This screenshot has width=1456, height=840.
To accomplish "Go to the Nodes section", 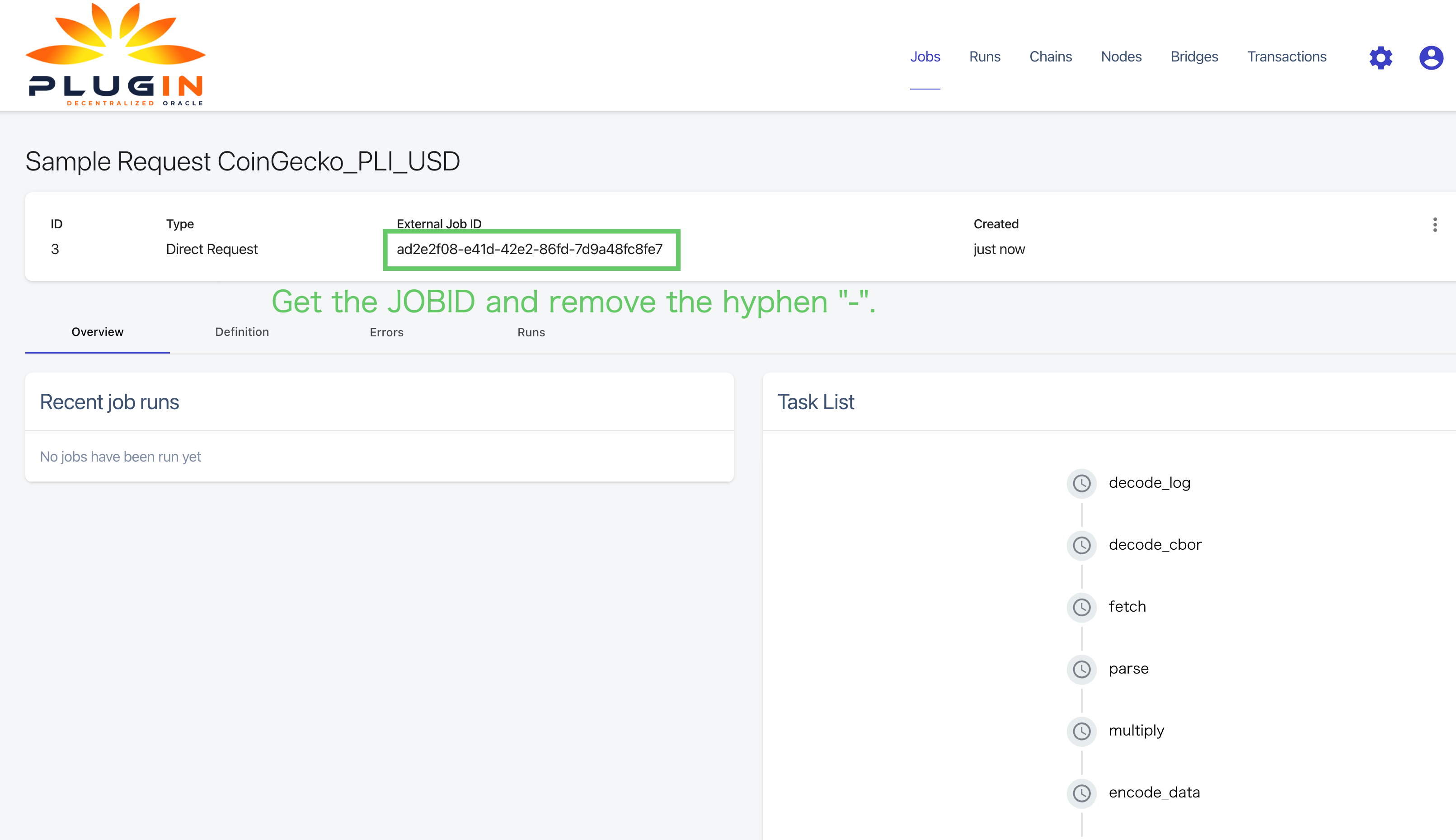I will pos(1120,57).
